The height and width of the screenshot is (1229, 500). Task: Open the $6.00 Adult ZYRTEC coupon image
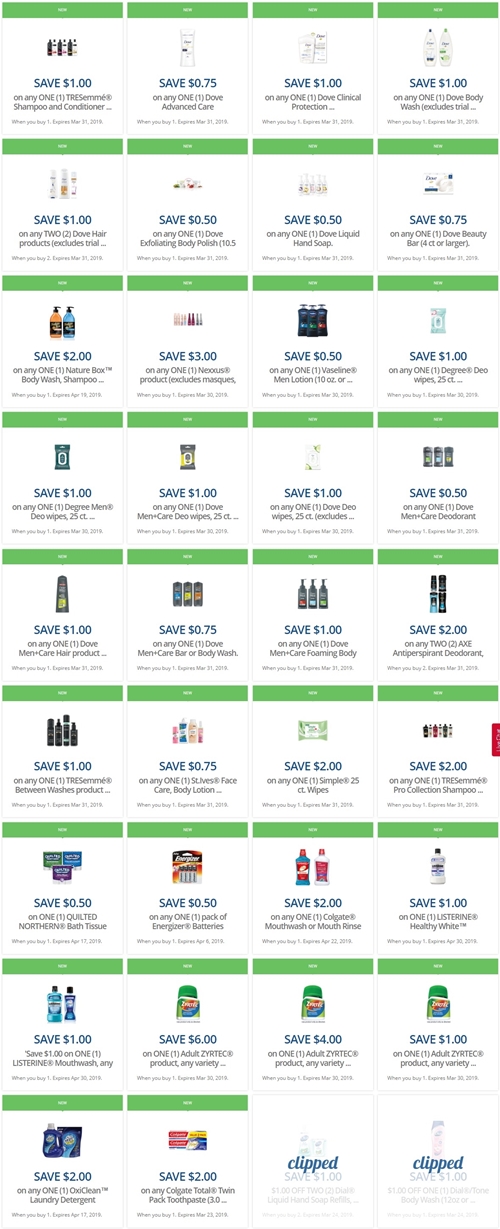[x=187, y=1004]
